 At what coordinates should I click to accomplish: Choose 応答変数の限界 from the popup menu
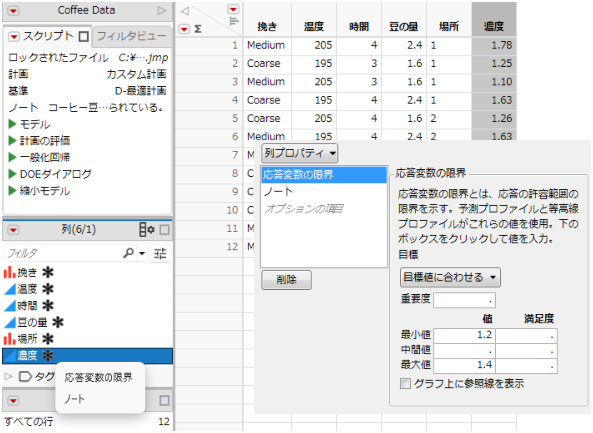(99, 377)
